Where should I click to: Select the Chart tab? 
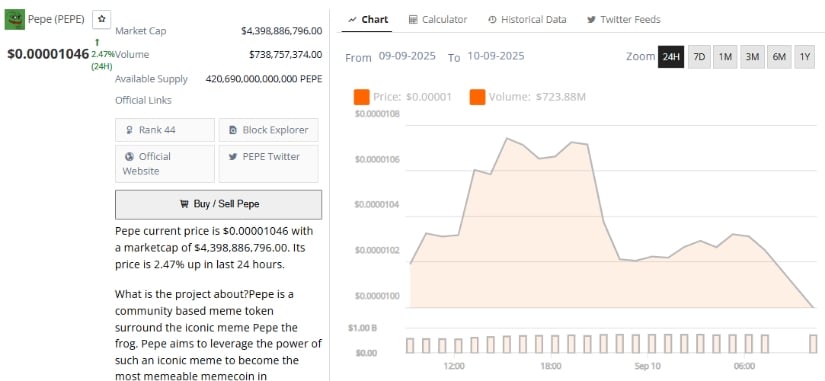click(368, 19)
